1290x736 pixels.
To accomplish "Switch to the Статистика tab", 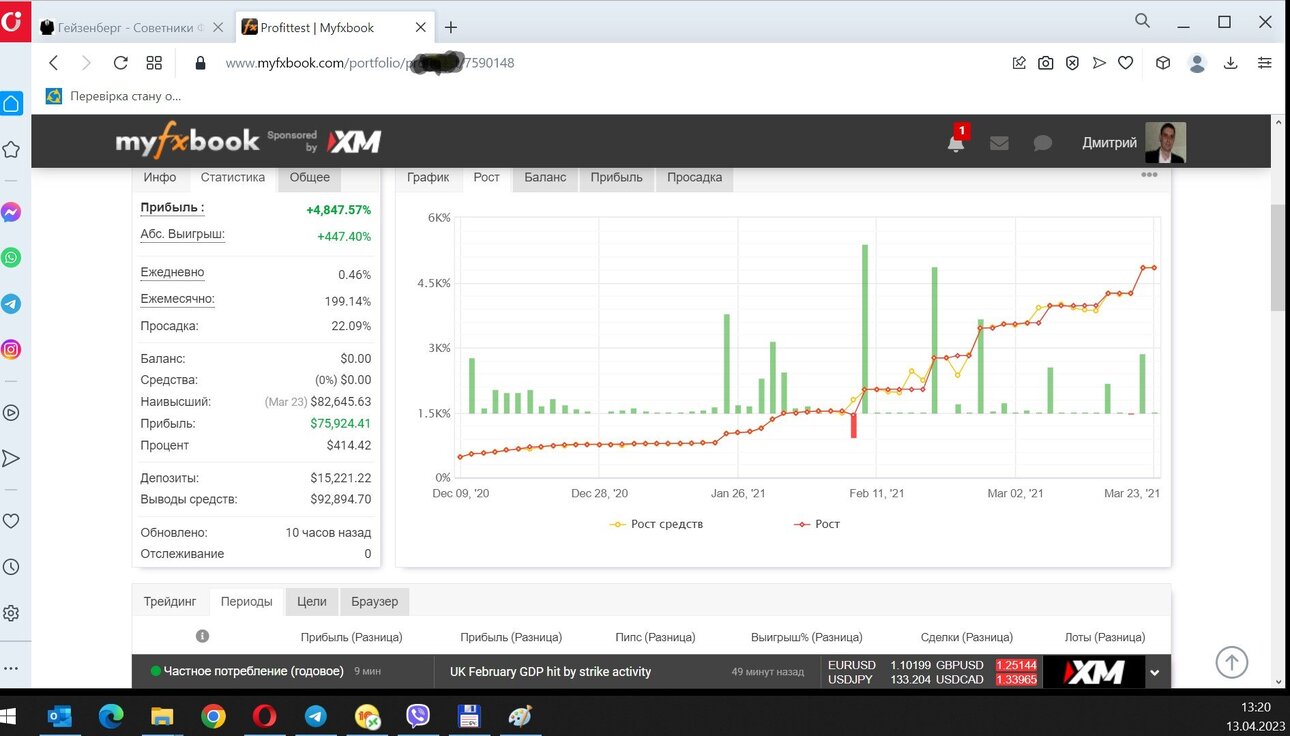I will click(x=233, y=177).
